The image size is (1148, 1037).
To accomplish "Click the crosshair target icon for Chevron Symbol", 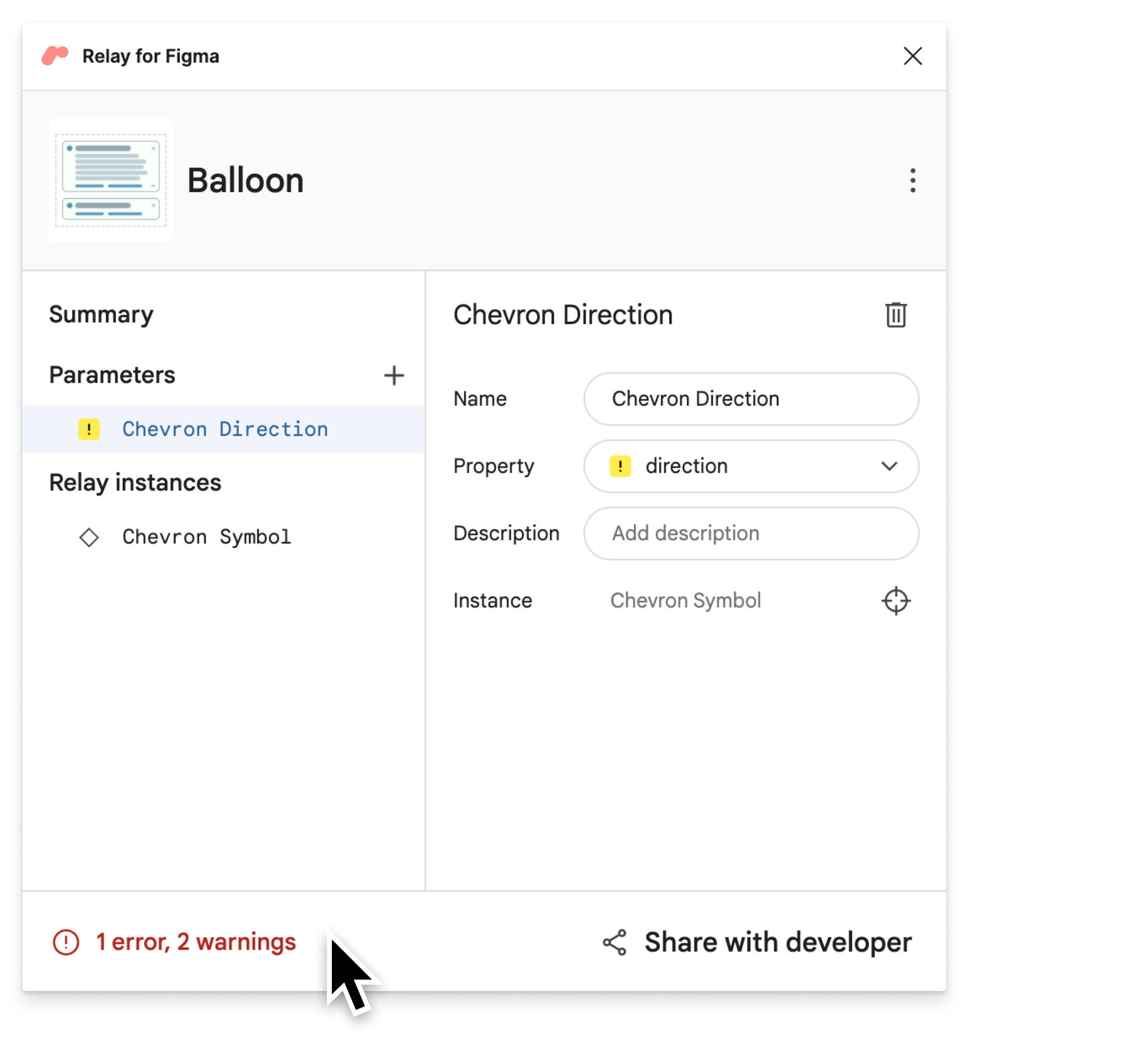I will coord(896,601).
